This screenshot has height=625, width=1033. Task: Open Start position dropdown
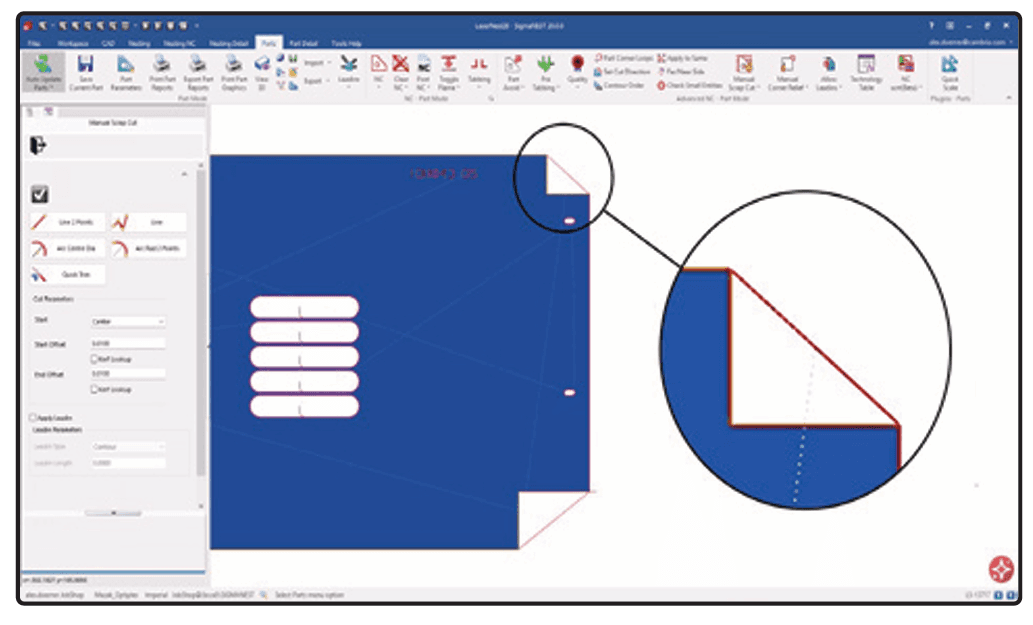click(x=128, y=321)
